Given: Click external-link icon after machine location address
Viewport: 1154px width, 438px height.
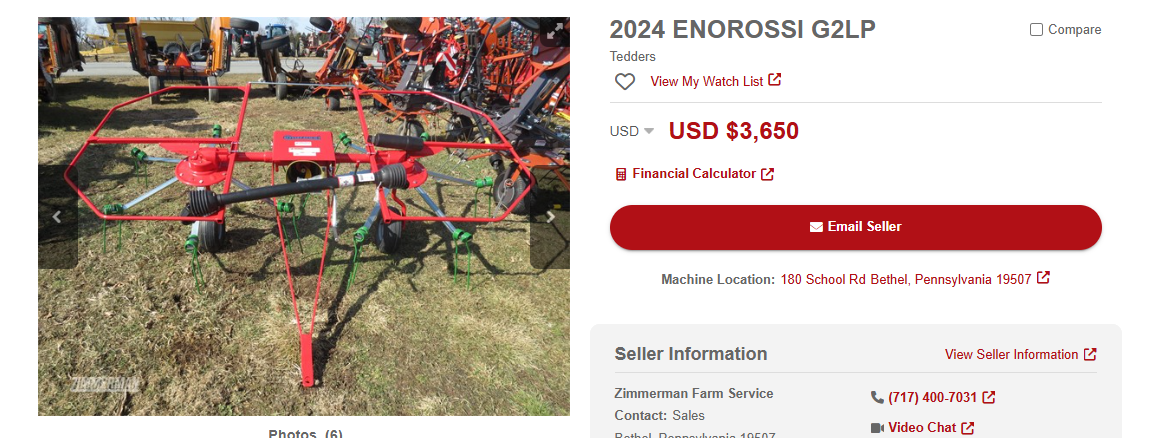Looking at the screenshot, I should (x=1043, y=278).
